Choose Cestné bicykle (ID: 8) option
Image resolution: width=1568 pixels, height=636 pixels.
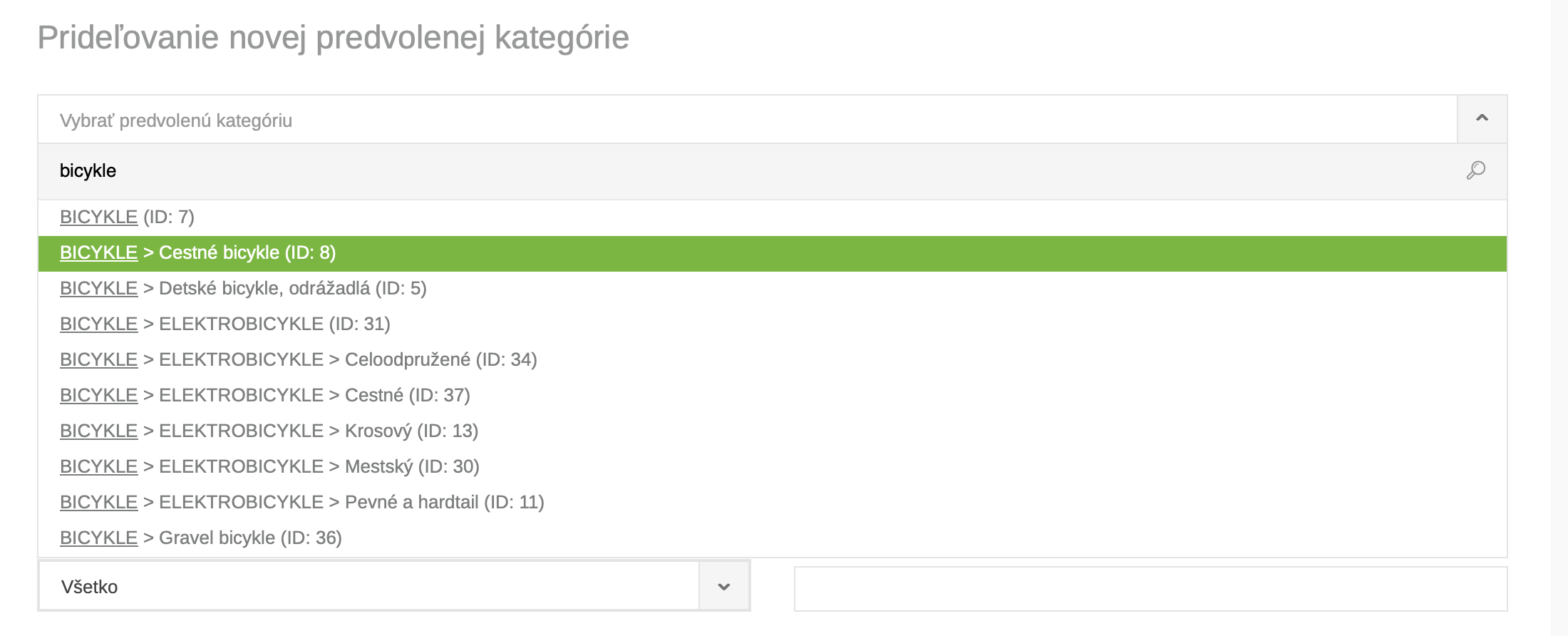773,253
